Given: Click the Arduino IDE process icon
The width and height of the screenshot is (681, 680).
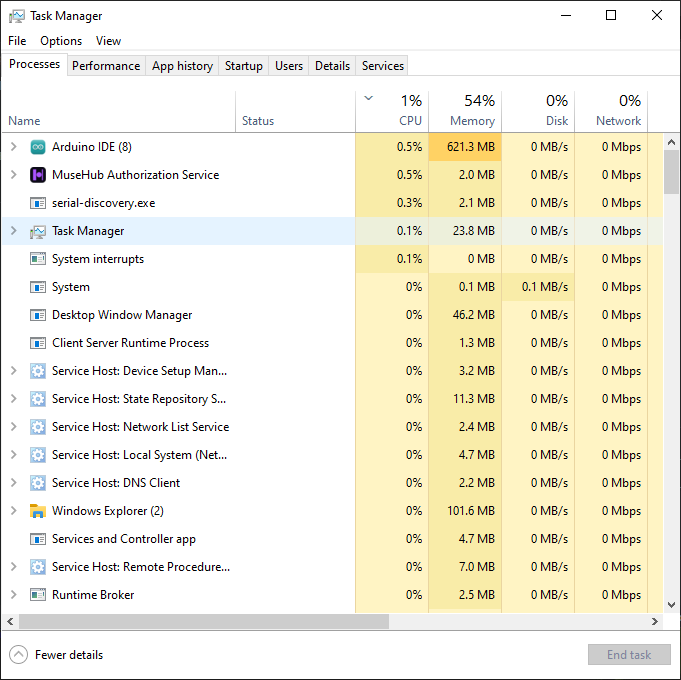Looking at the screenshot, I should click(38, 147).
